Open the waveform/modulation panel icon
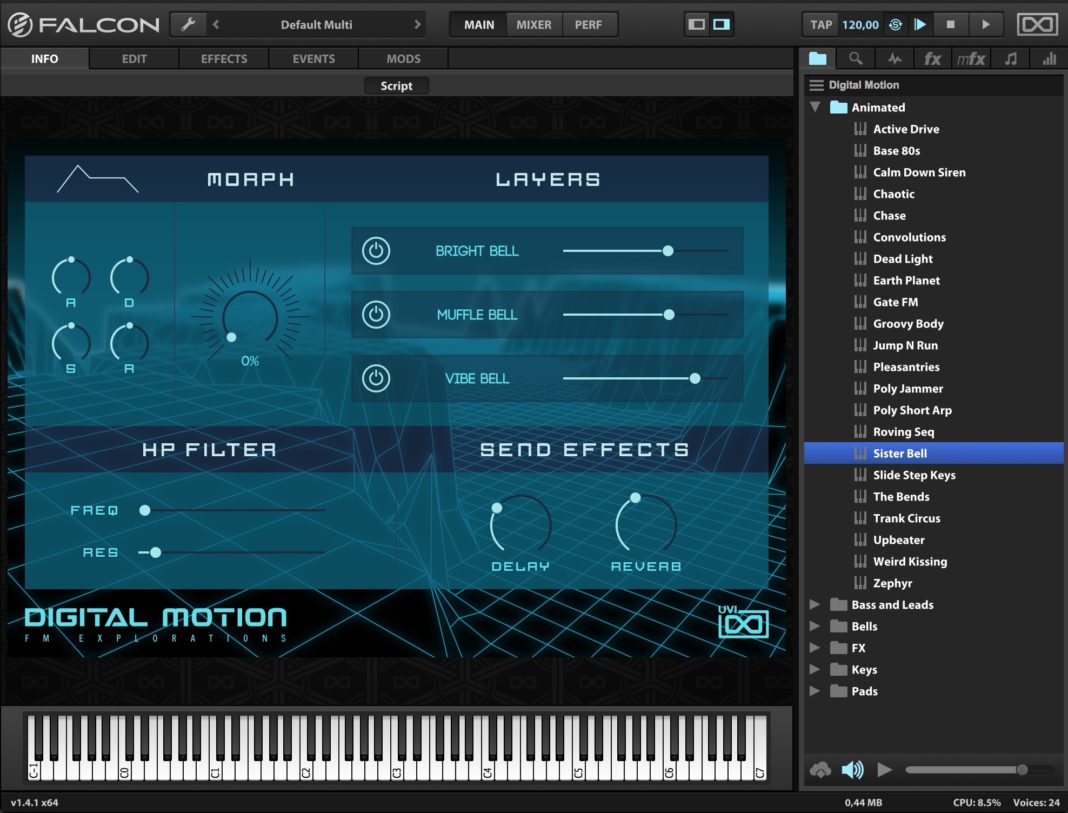This screenshot has width=1068, height=813. click(x=894, y=57)
